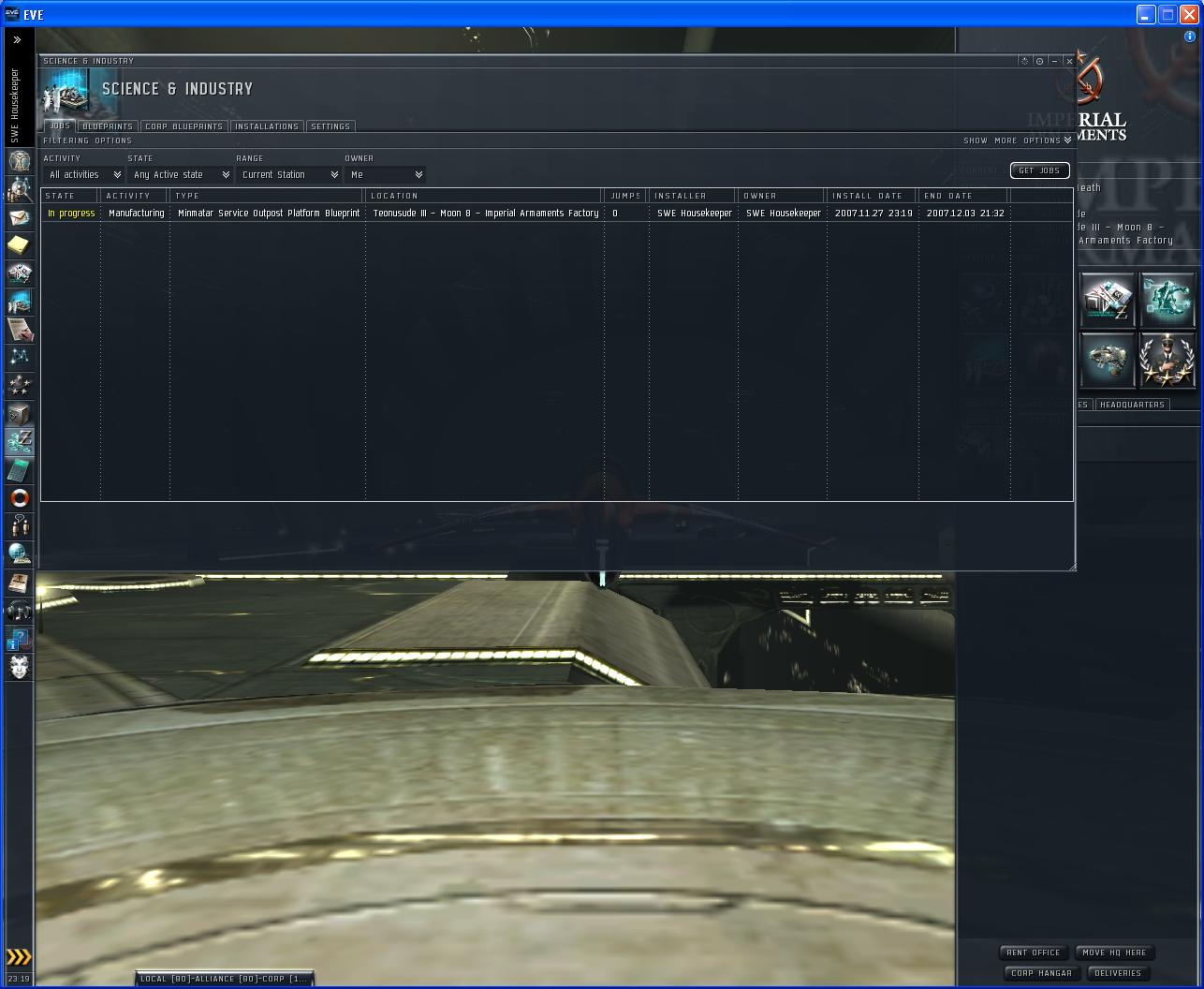Image resolution: width=1204 pixels, height=989 pixels.
Task: Sort jobs by the Install Date column header
Action: (x=872, y=196)
